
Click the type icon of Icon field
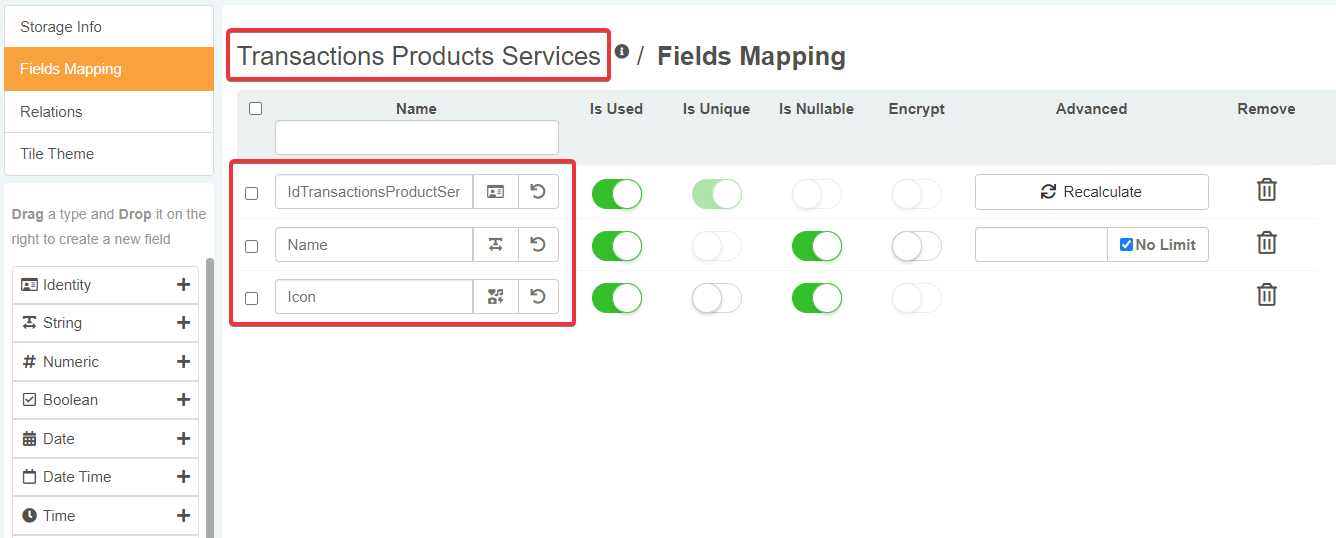click(x=495, y=297)
